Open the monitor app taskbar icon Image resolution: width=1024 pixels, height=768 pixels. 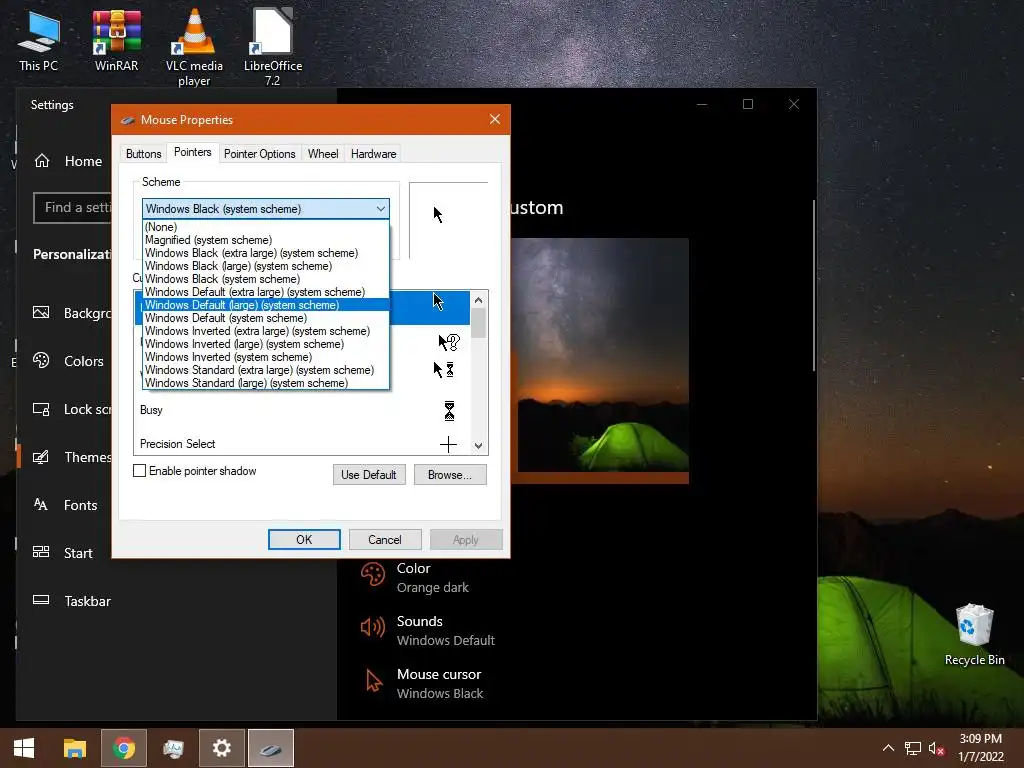[x=173, y=748]
